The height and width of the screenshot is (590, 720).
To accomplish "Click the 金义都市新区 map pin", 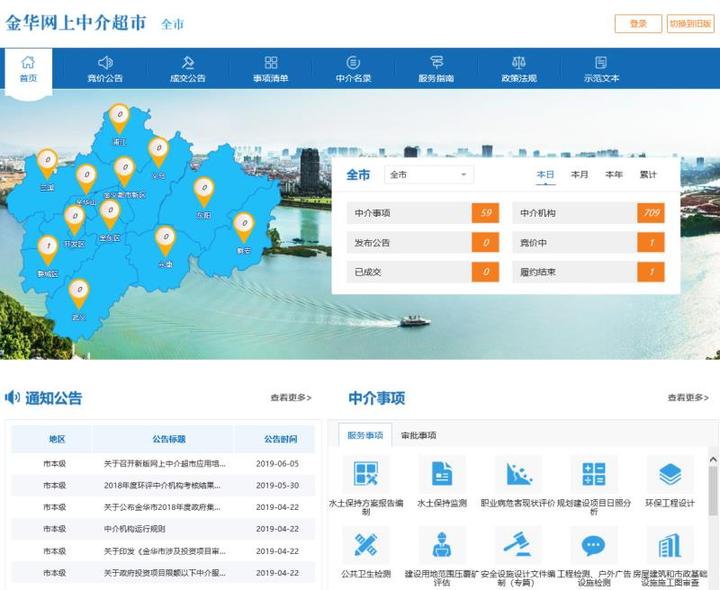I will pos(124,171).
